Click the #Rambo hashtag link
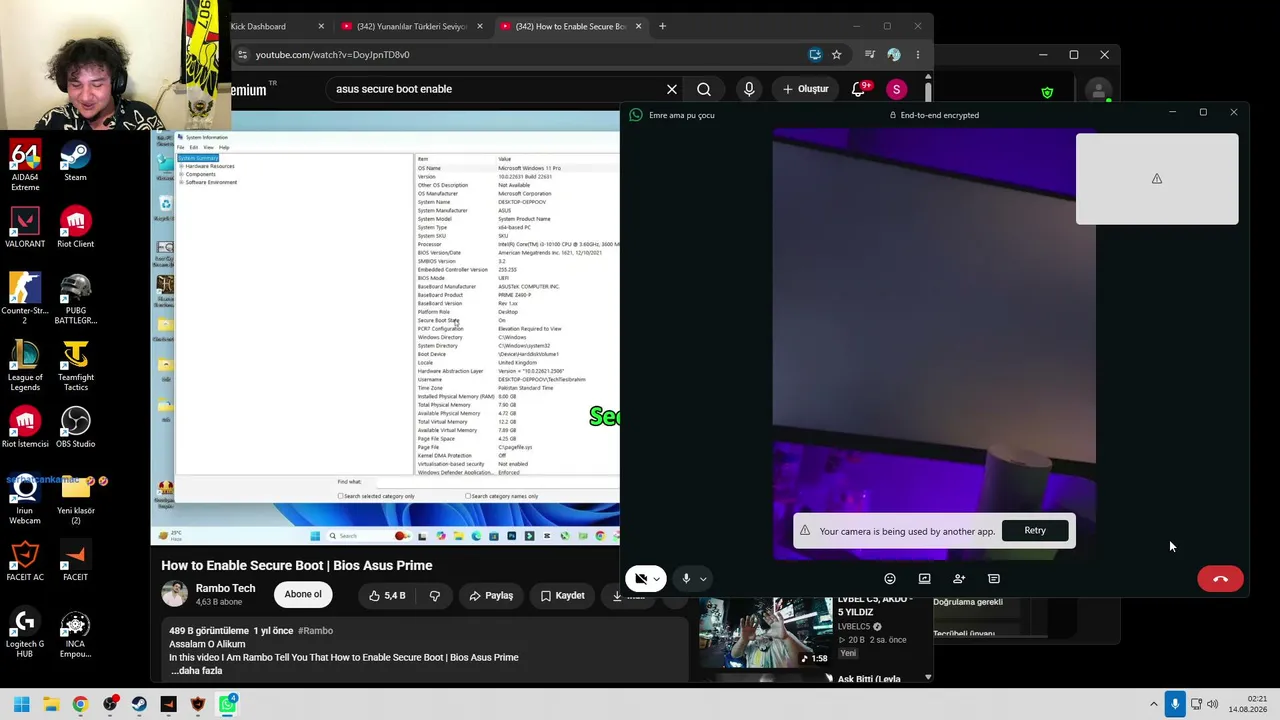1280x720 pixels. tap(315, 631)
